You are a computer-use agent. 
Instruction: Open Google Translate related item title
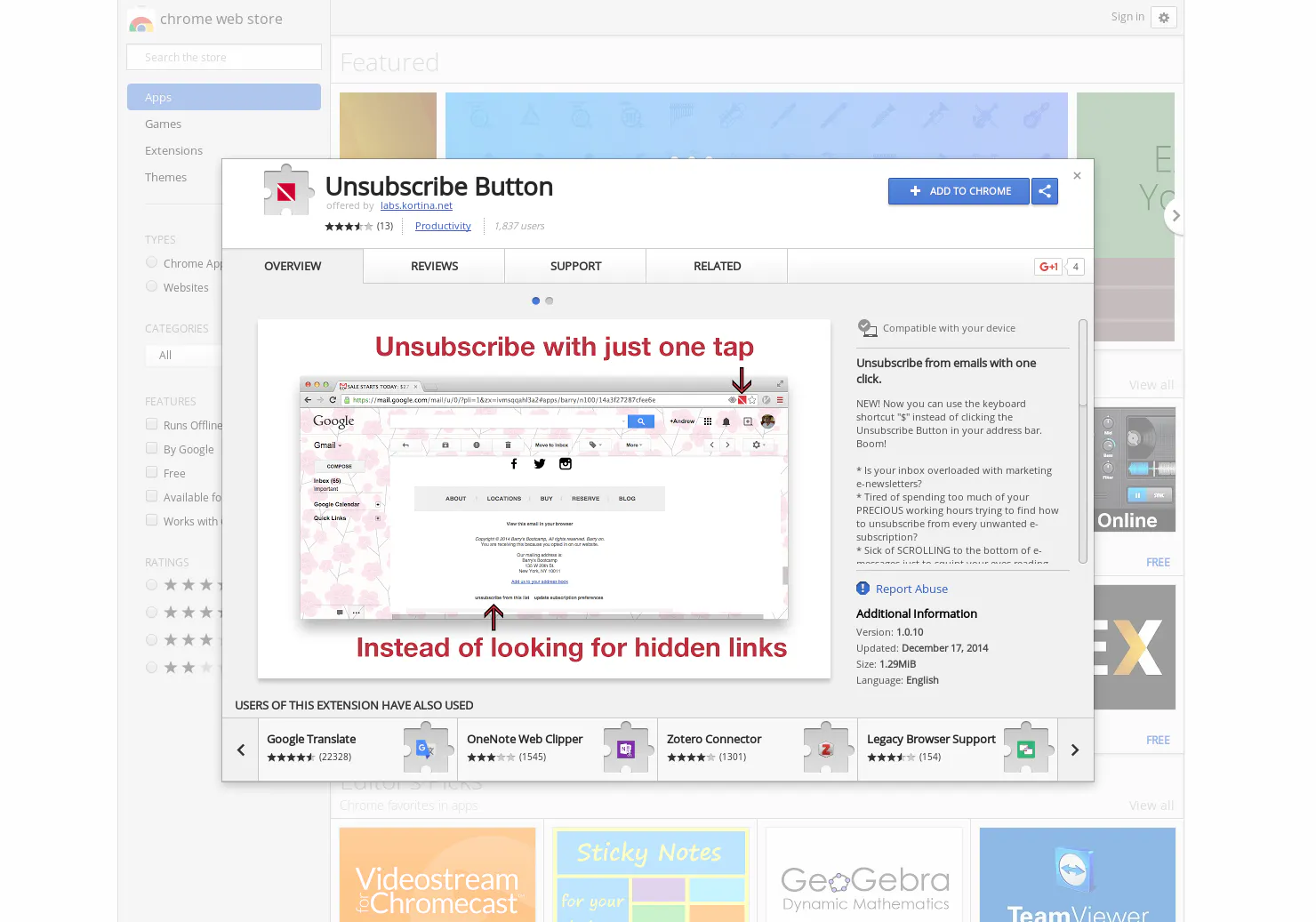pyautogui.click(x=311, y=740)
